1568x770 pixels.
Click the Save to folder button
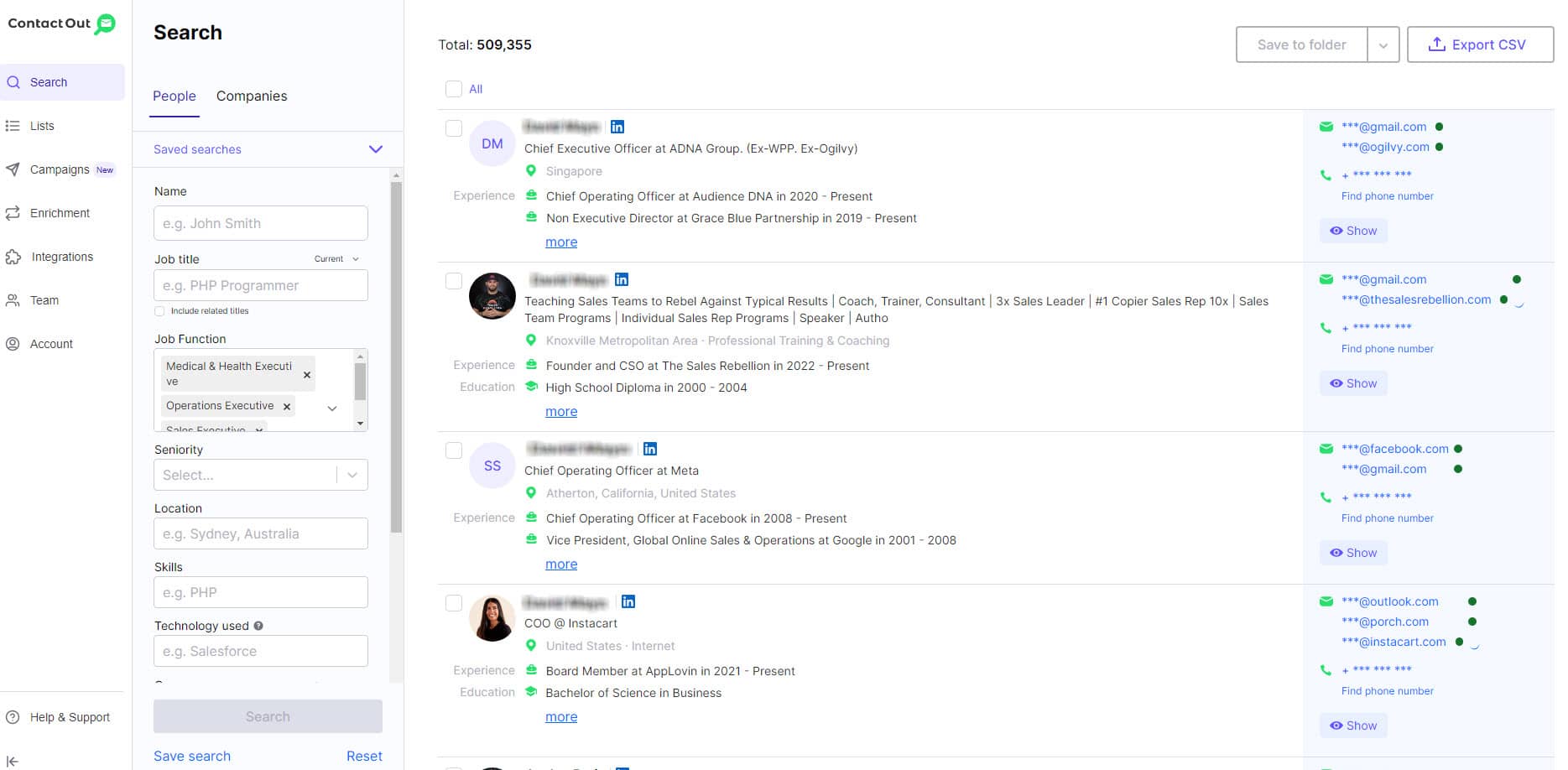point(1301,44)
